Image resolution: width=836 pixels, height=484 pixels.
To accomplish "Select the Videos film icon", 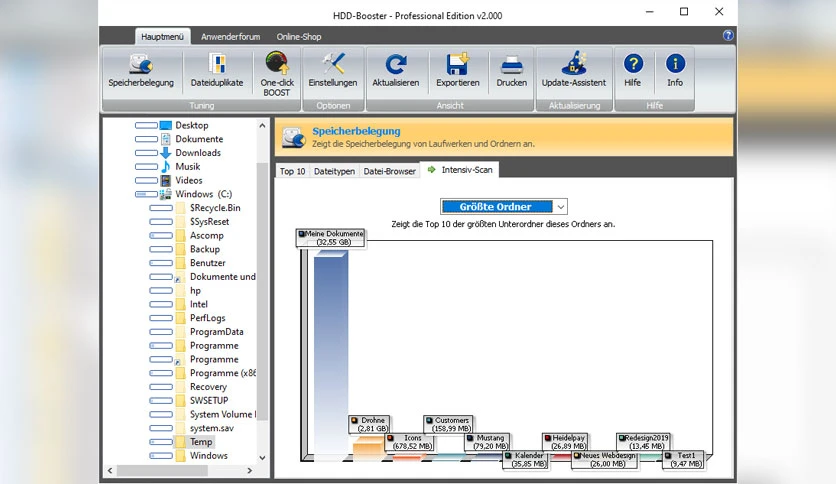I will coord(166,181).
